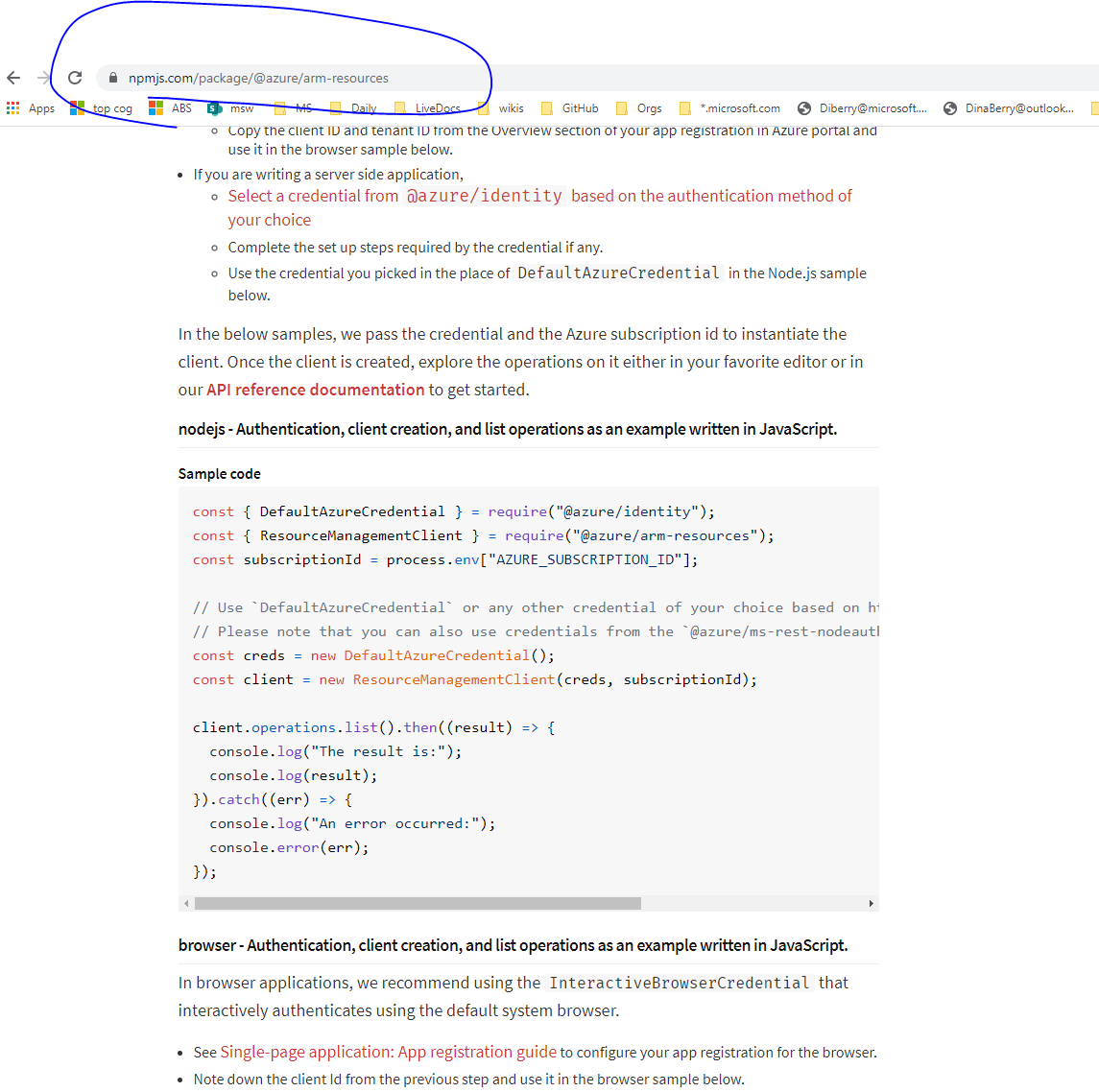Follow the 'Select a credential from @azure/identity' link
The height and width of the screenshot is (1092, 1099).
pyautogui.click(x=539, y=207)
